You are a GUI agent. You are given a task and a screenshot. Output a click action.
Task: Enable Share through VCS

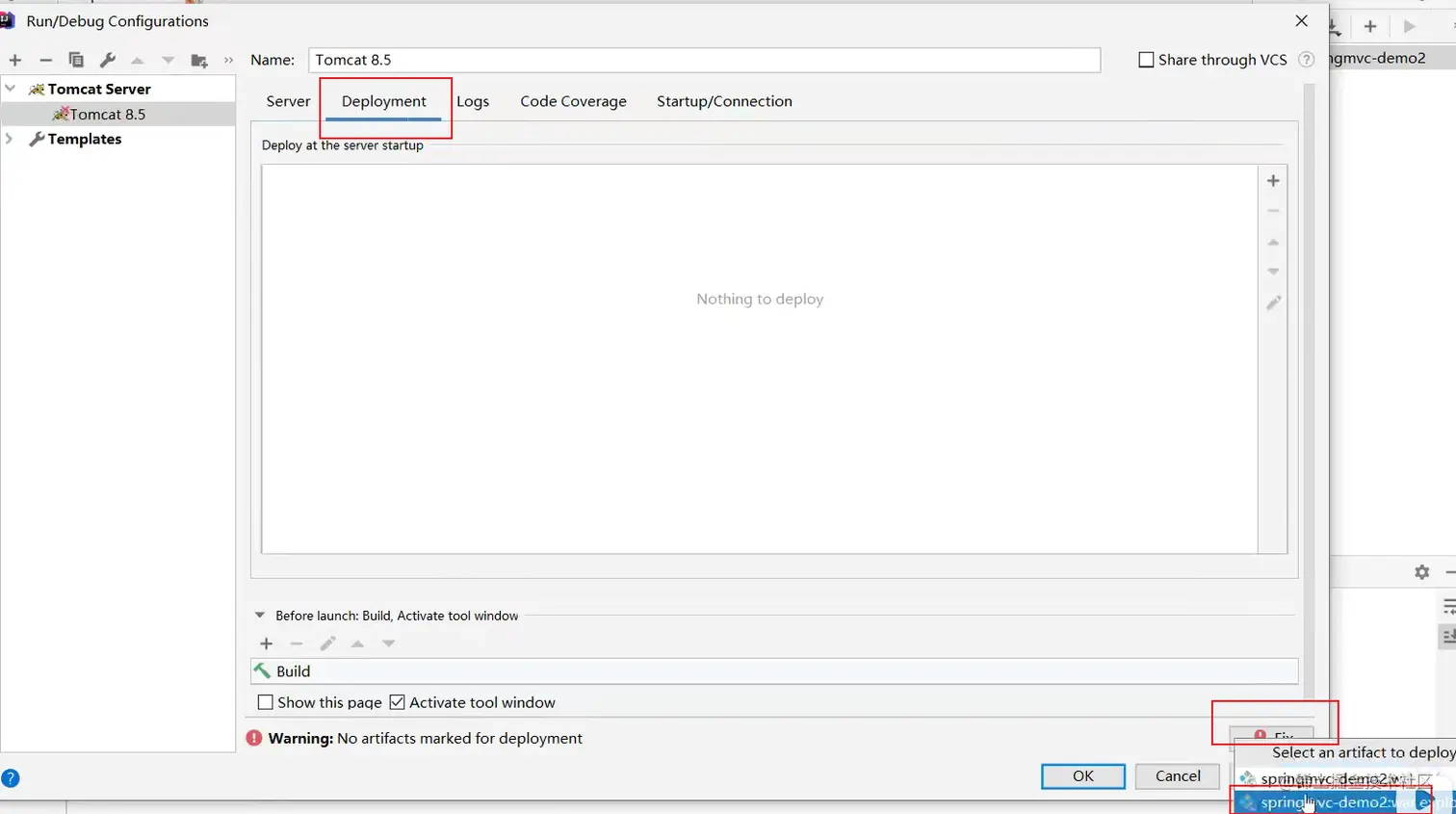1146,60
